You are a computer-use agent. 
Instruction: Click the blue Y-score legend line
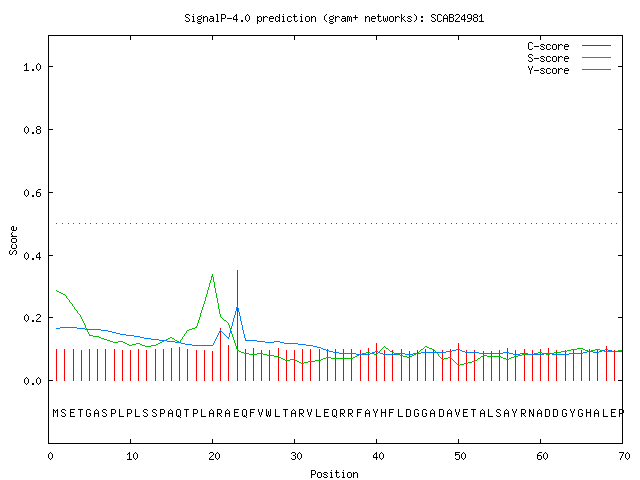[x=596, y=70]
